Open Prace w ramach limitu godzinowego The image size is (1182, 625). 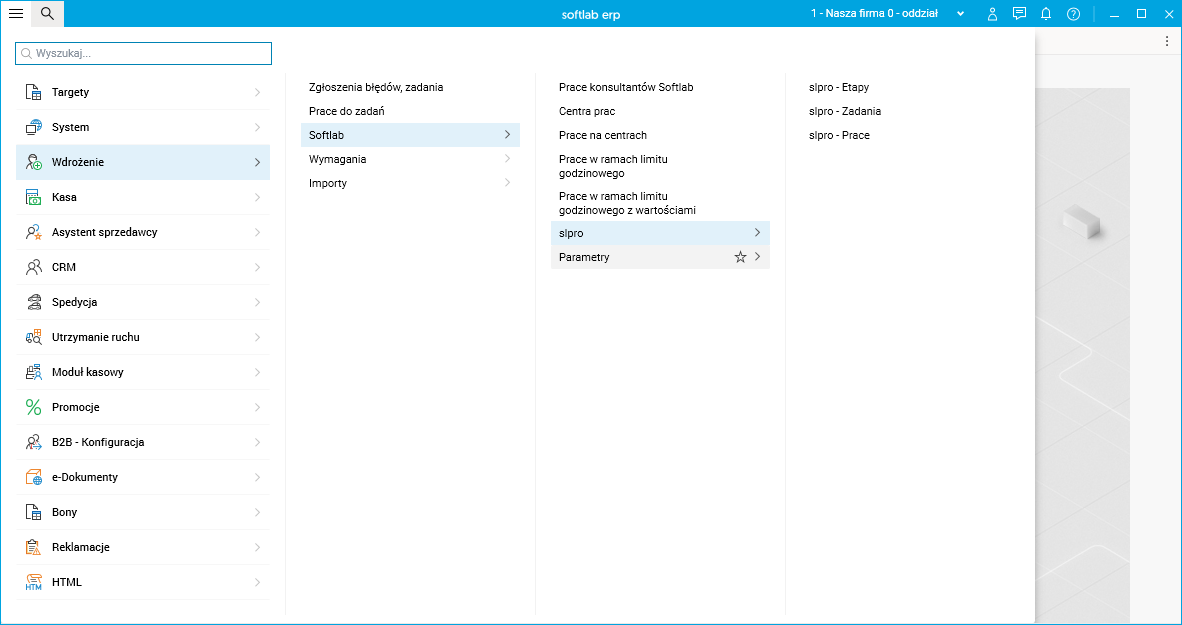(x=614, y=166)
